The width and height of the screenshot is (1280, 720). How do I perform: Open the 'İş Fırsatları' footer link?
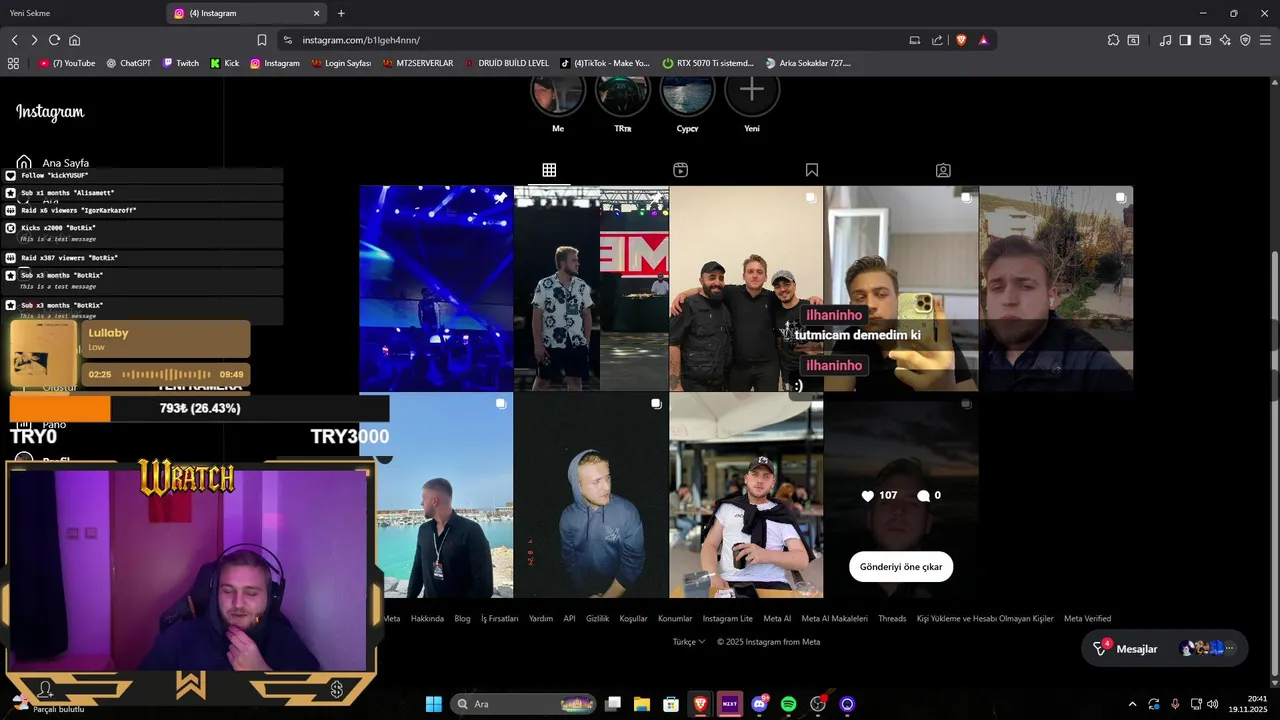[x=500, y=619]
